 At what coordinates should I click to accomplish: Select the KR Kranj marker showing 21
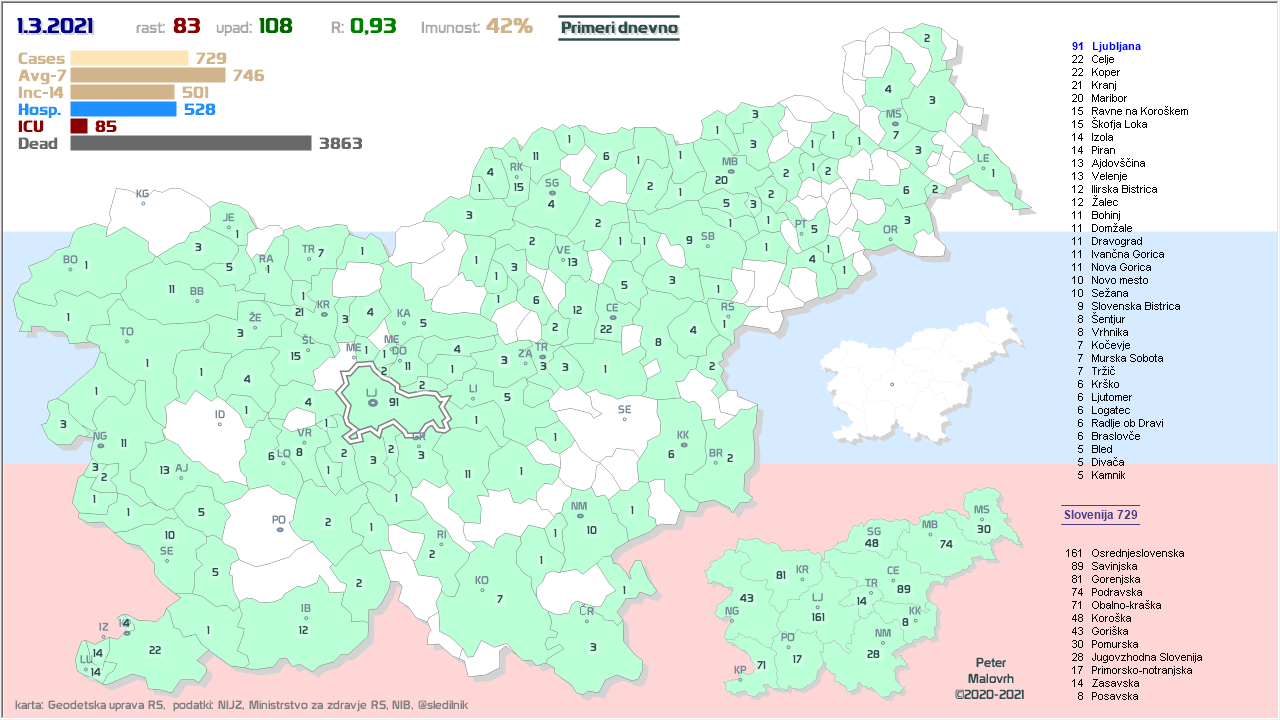pyautogui.click(x=323, y=311)
